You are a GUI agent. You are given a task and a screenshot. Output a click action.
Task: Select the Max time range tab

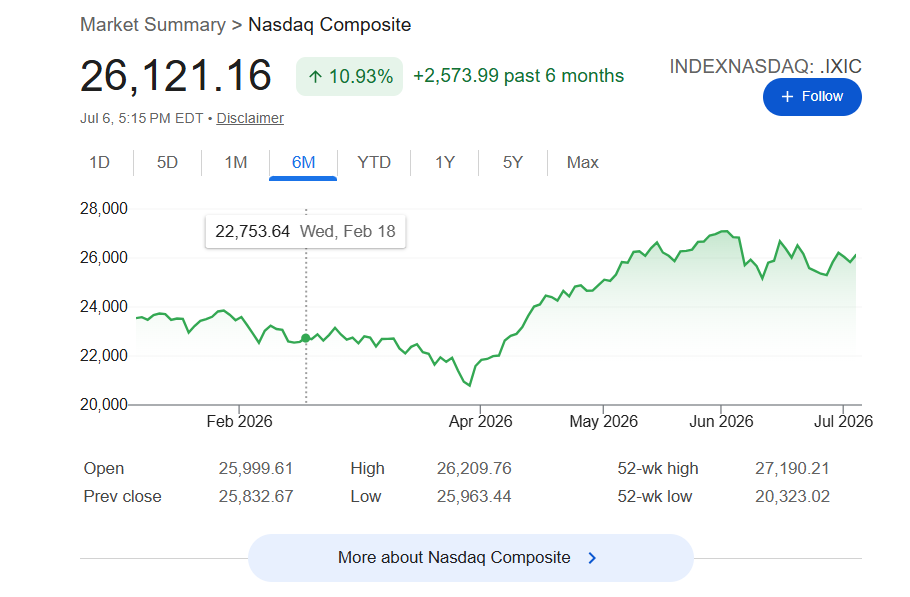click(582, 162)
